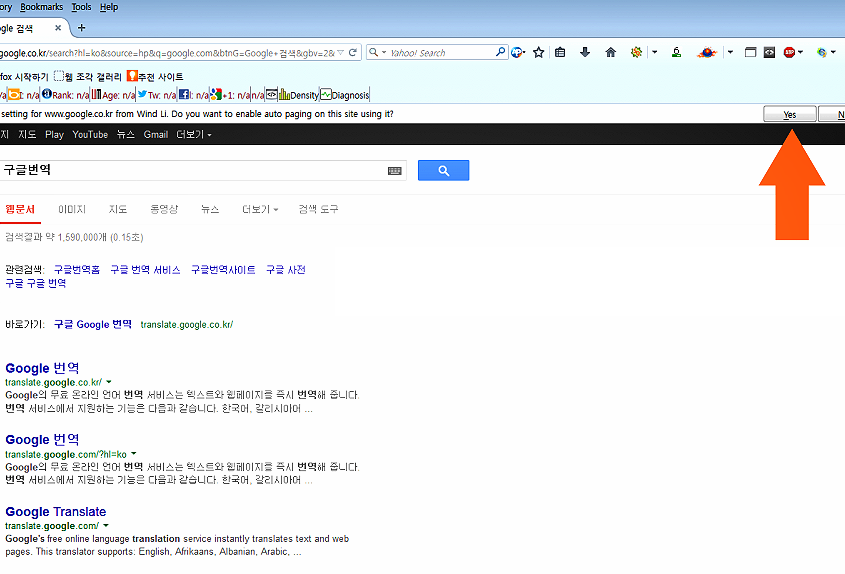Screen dimensions: 845x574
Task: Open the Bookmarks menu
Action: point(41,7)
